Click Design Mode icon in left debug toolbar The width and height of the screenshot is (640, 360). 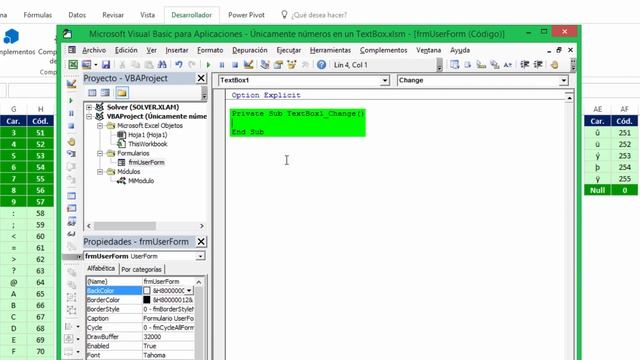tap(71, 84)
